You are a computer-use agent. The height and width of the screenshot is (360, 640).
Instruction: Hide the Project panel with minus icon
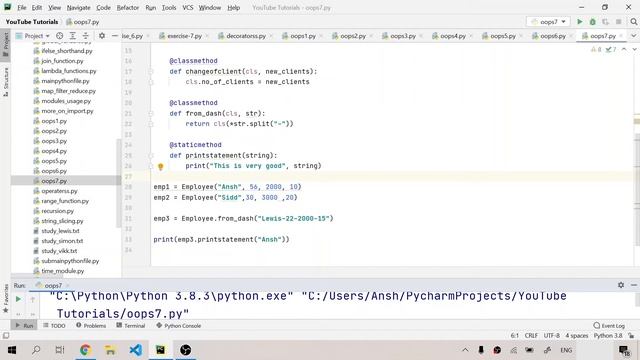click(115, 36)
